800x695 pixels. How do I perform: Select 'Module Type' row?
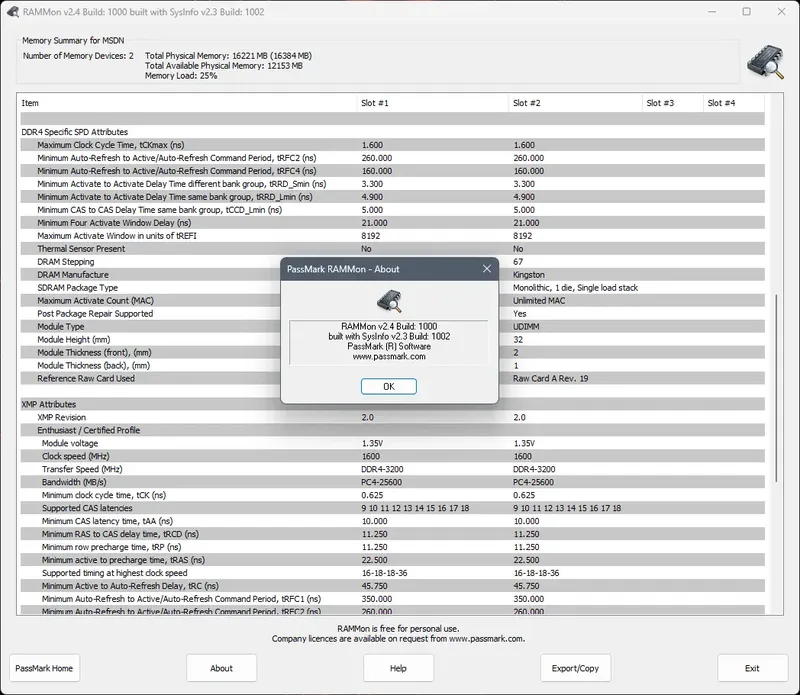[x=392, y=327]
